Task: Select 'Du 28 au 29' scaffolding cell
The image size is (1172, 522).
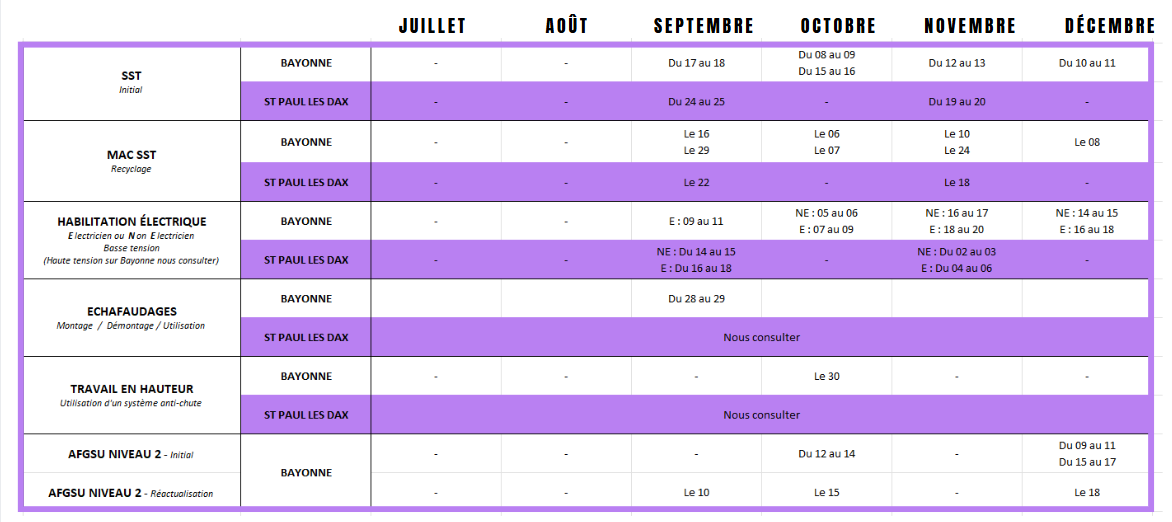Action: coord(697,298)
